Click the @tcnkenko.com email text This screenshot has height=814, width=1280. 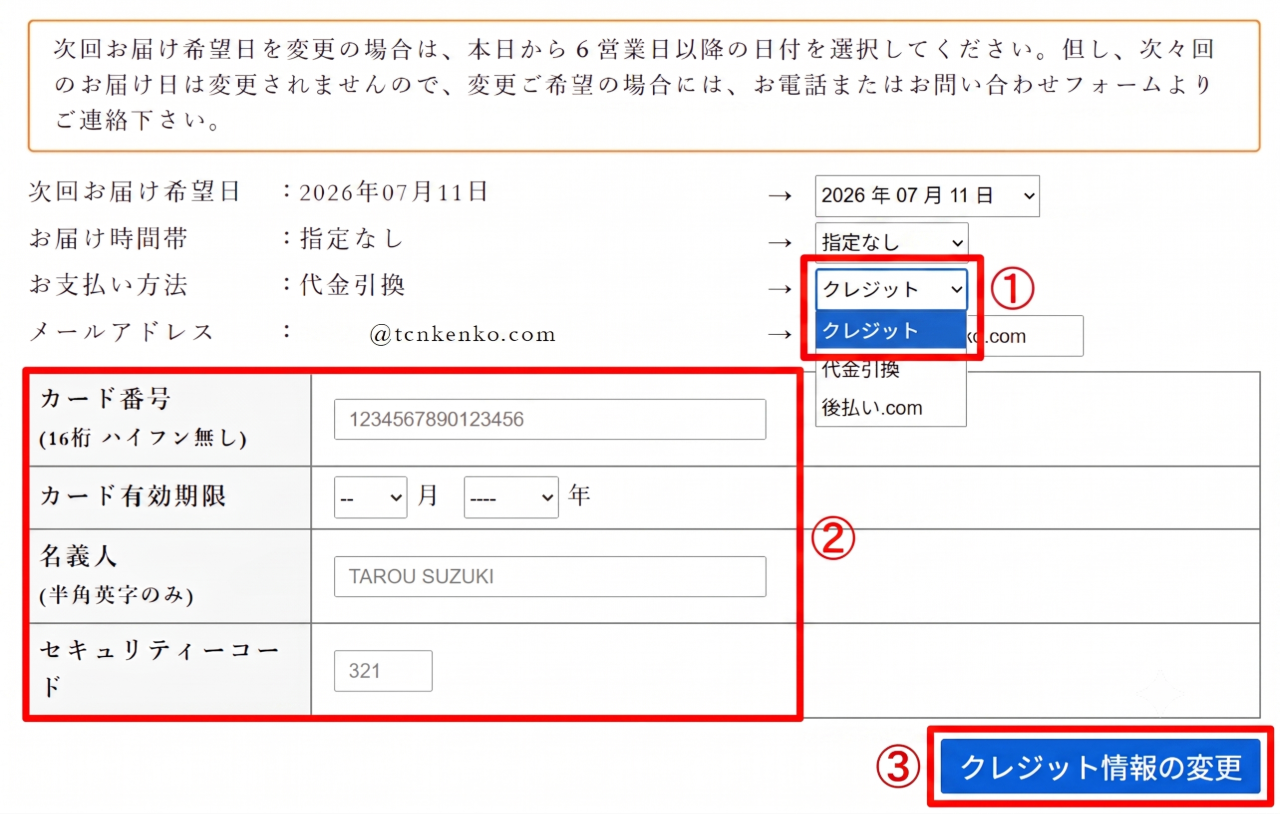[463, 335]
